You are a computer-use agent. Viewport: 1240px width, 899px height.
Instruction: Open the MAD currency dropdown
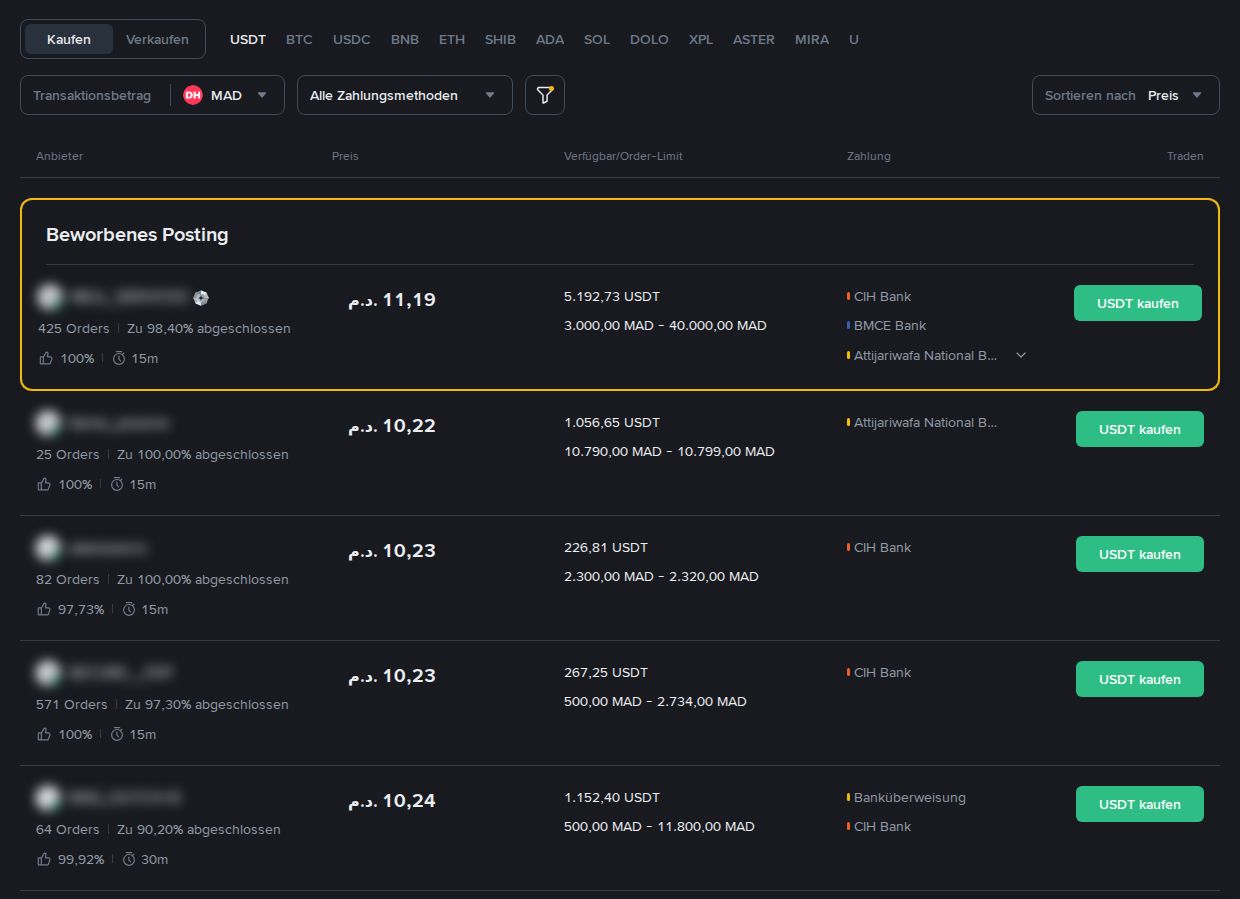coord(227,95)
